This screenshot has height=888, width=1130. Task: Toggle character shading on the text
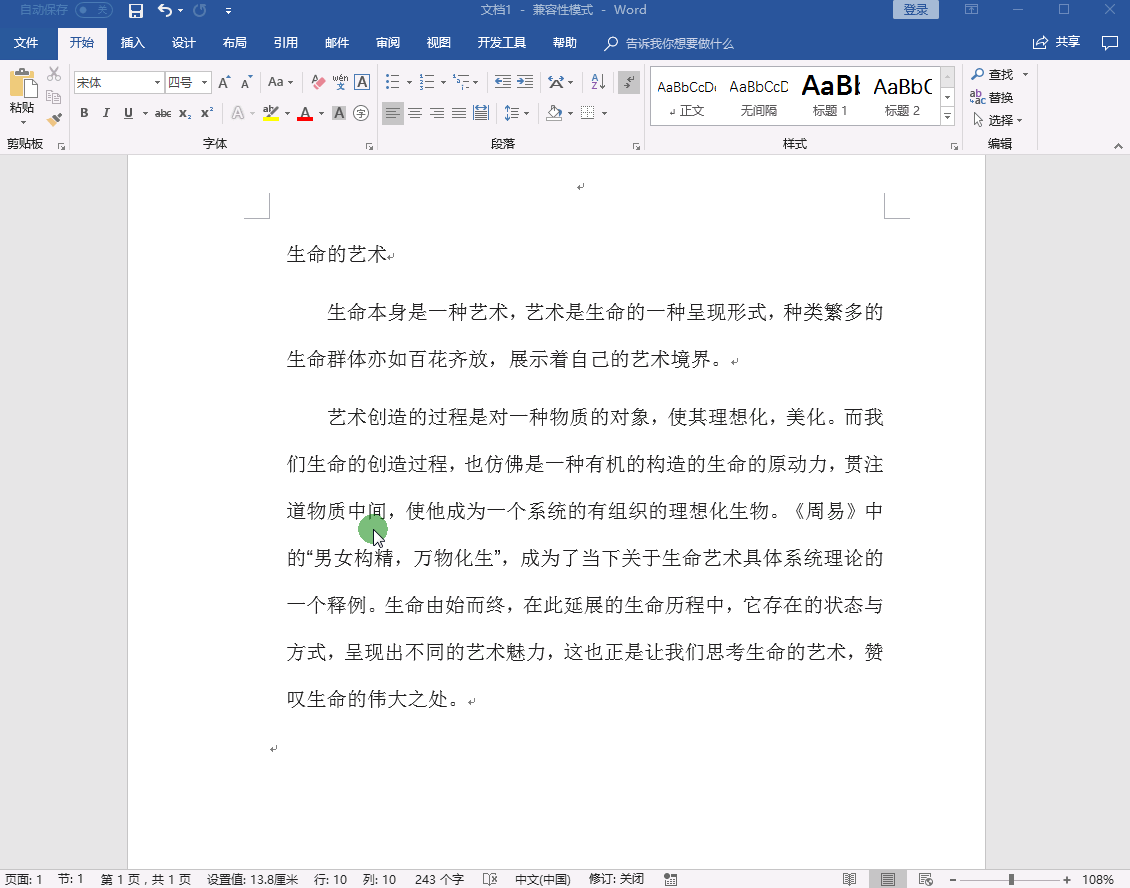339,113
